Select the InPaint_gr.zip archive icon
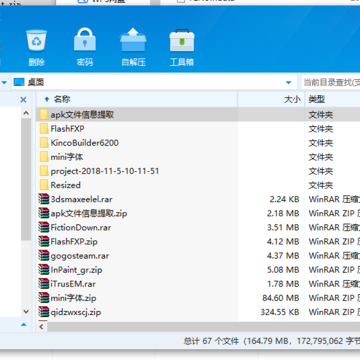Screen dimensions: 360x360 (x=44, y=270)
